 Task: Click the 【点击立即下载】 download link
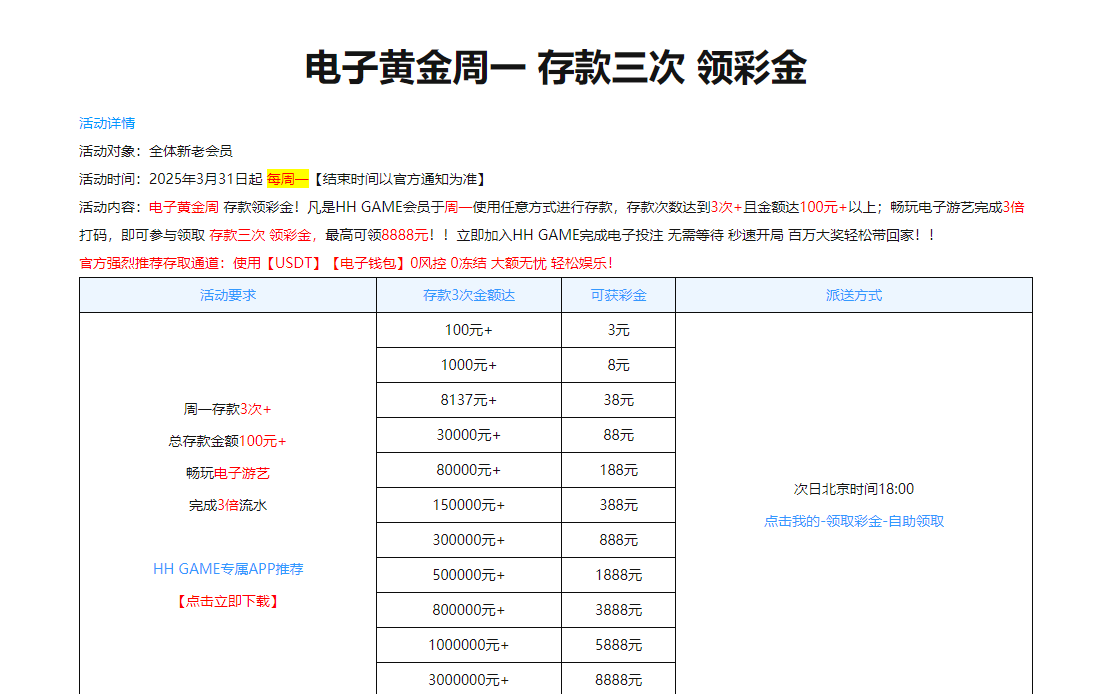pyautogui.click(x=228, y=601)
